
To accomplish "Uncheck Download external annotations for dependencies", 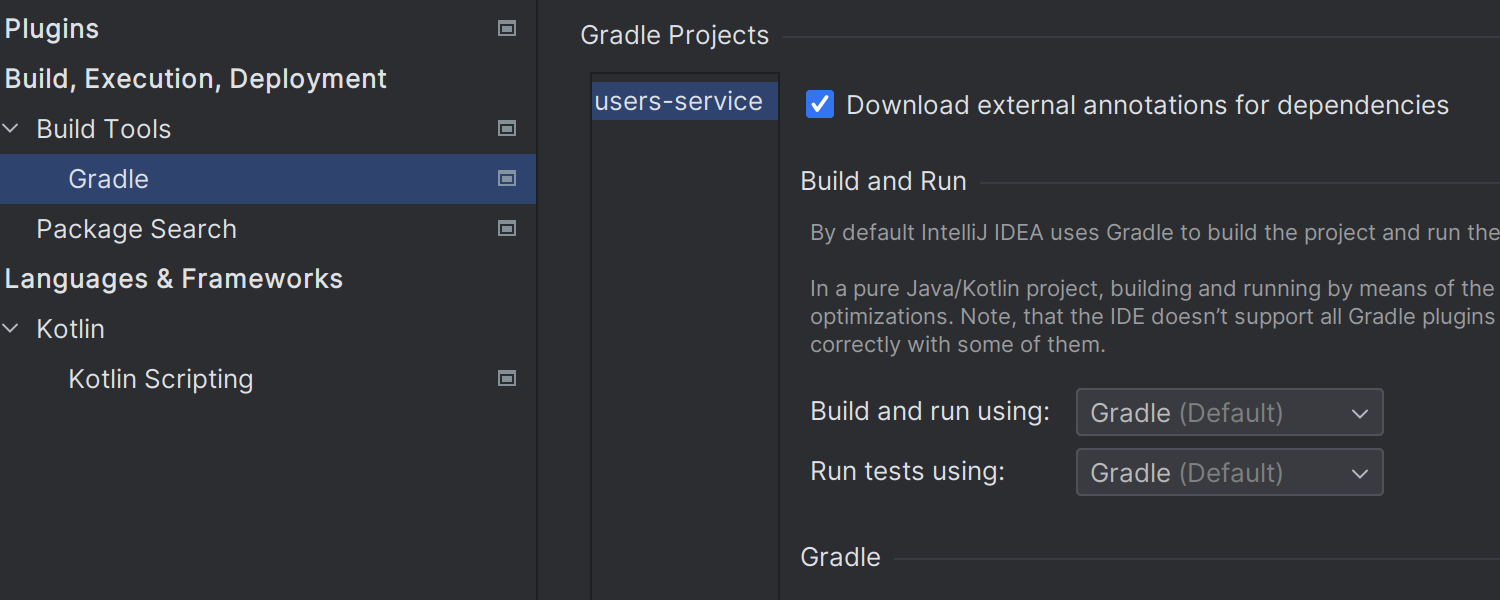I will coord(820,105).
